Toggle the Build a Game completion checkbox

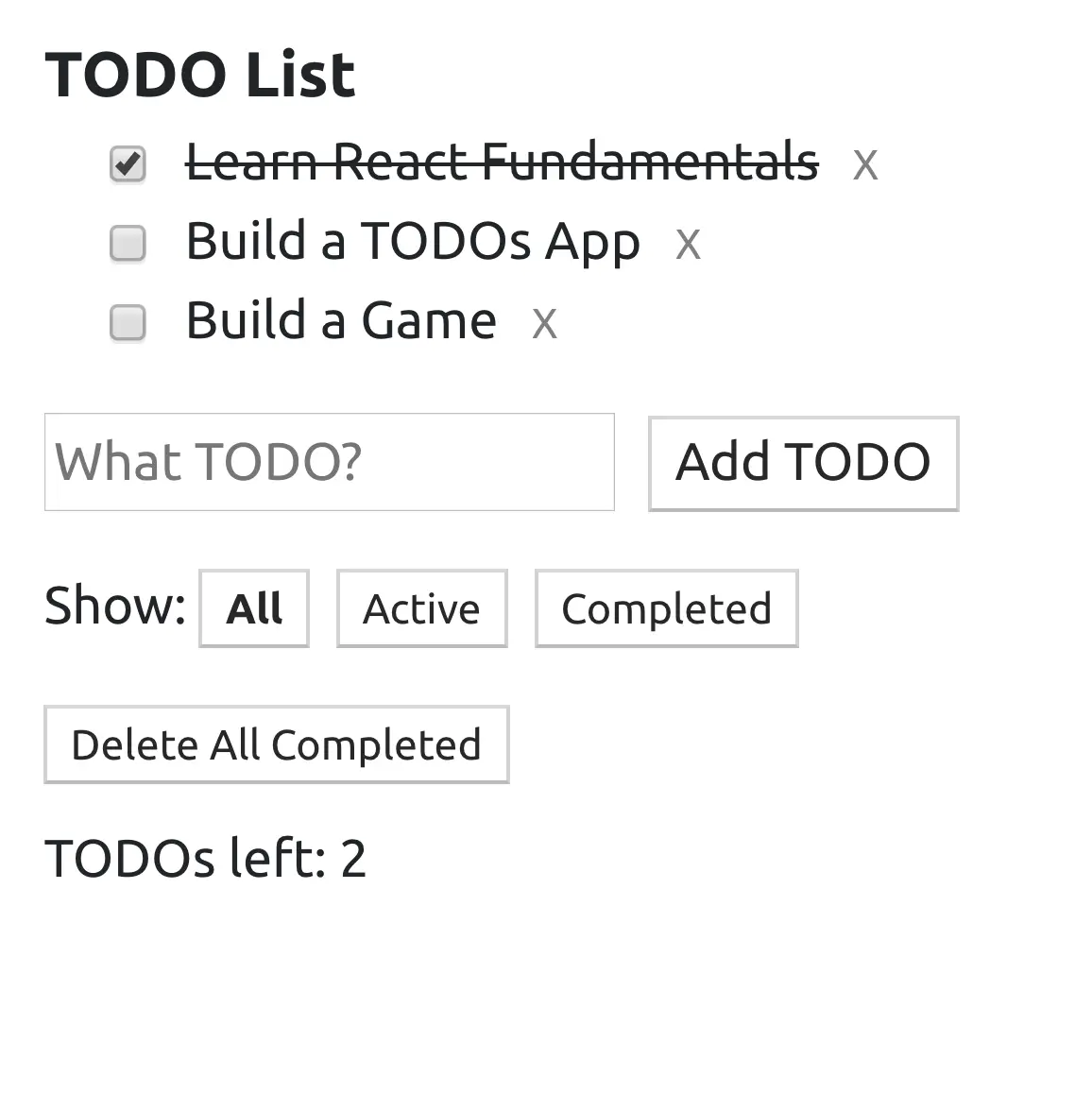pos(127,322)
